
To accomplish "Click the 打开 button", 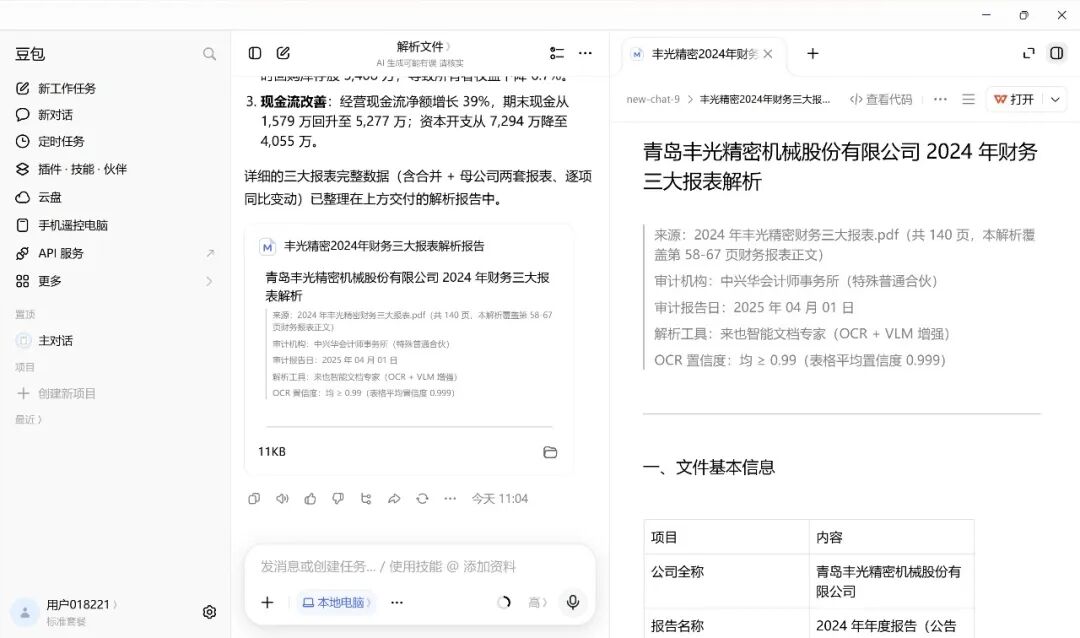I will point(1015,99).
